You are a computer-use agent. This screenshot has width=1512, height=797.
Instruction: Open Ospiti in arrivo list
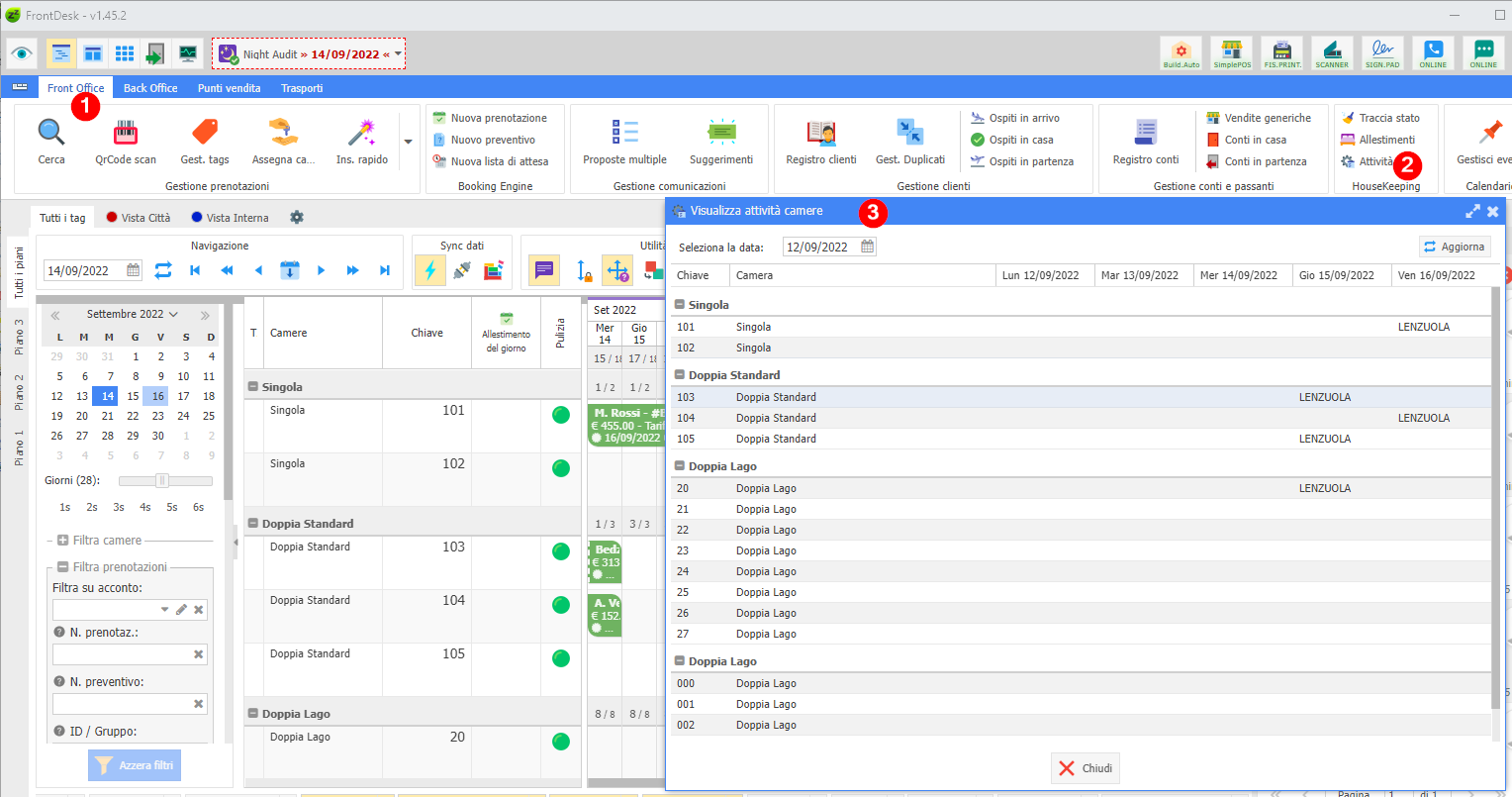[x=1014, y=118]
